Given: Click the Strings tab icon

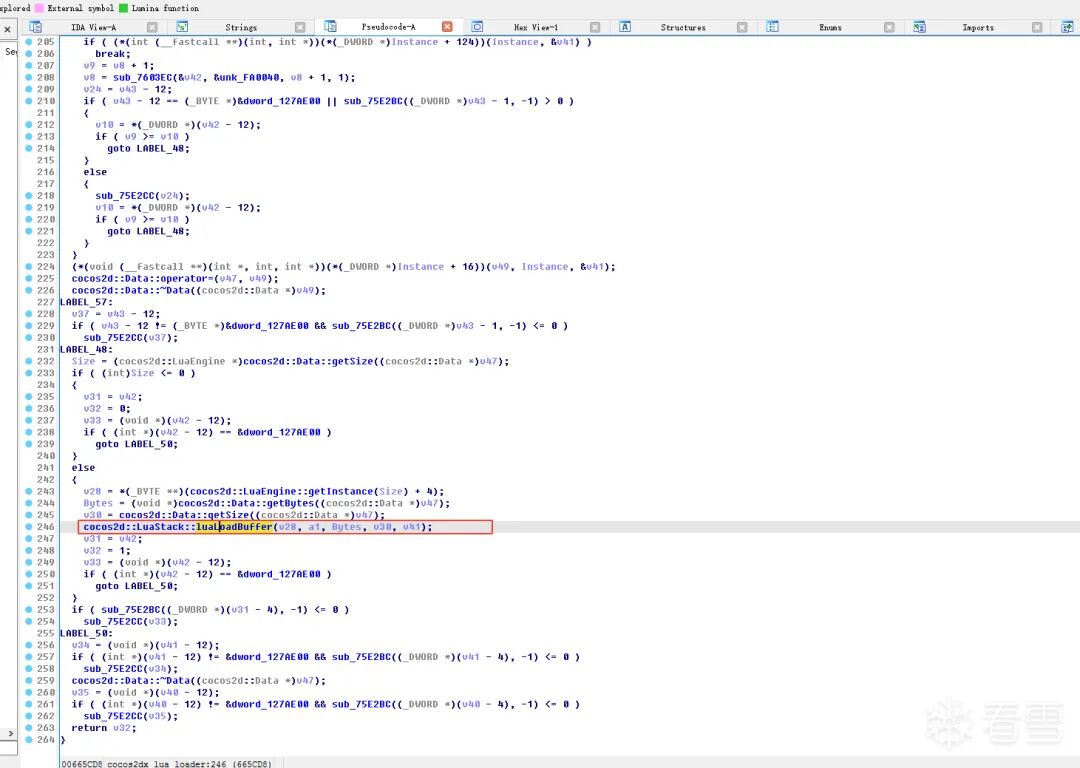Looking at the screenshot, I should [x=183, y=26].
